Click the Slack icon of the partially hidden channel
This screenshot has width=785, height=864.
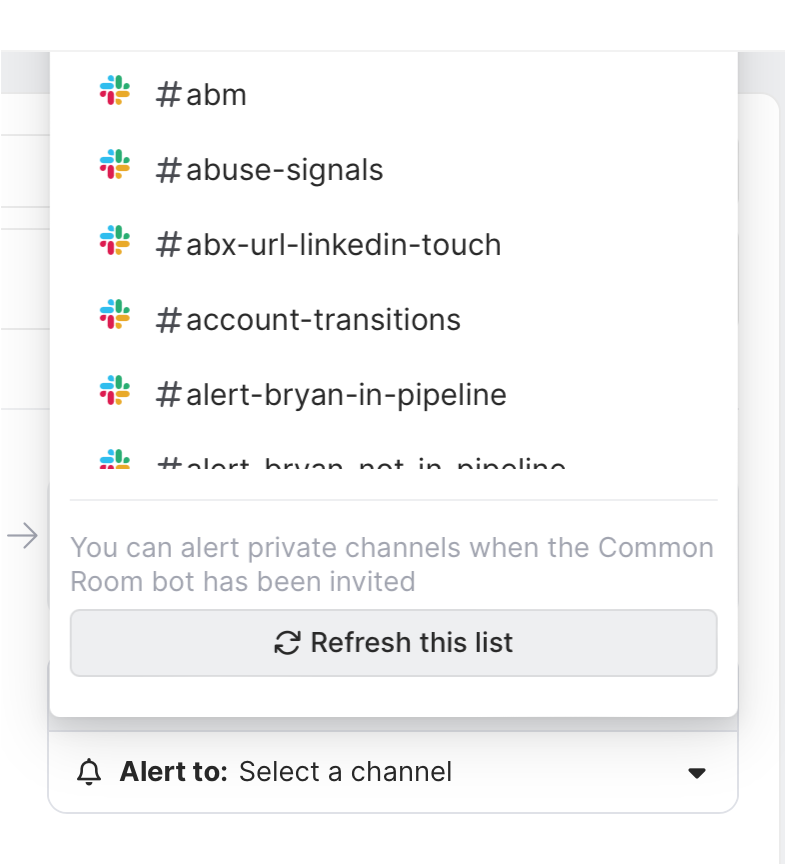[x=115, y=461]
